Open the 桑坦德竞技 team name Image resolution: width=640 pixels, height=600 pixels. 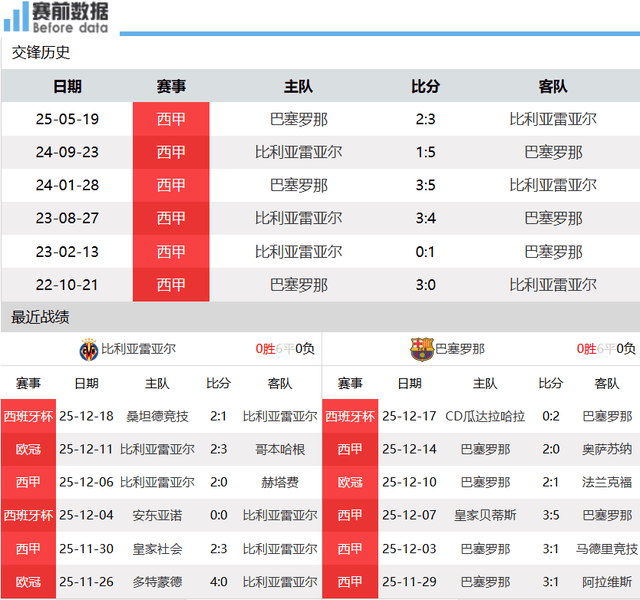point(157,416)
